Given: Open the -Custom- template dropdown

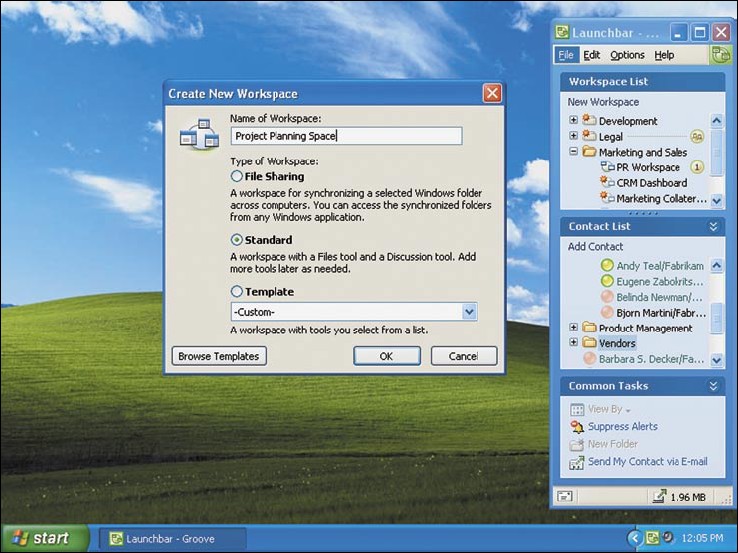Looking at the screenshot, I should [x=469, y=312].
